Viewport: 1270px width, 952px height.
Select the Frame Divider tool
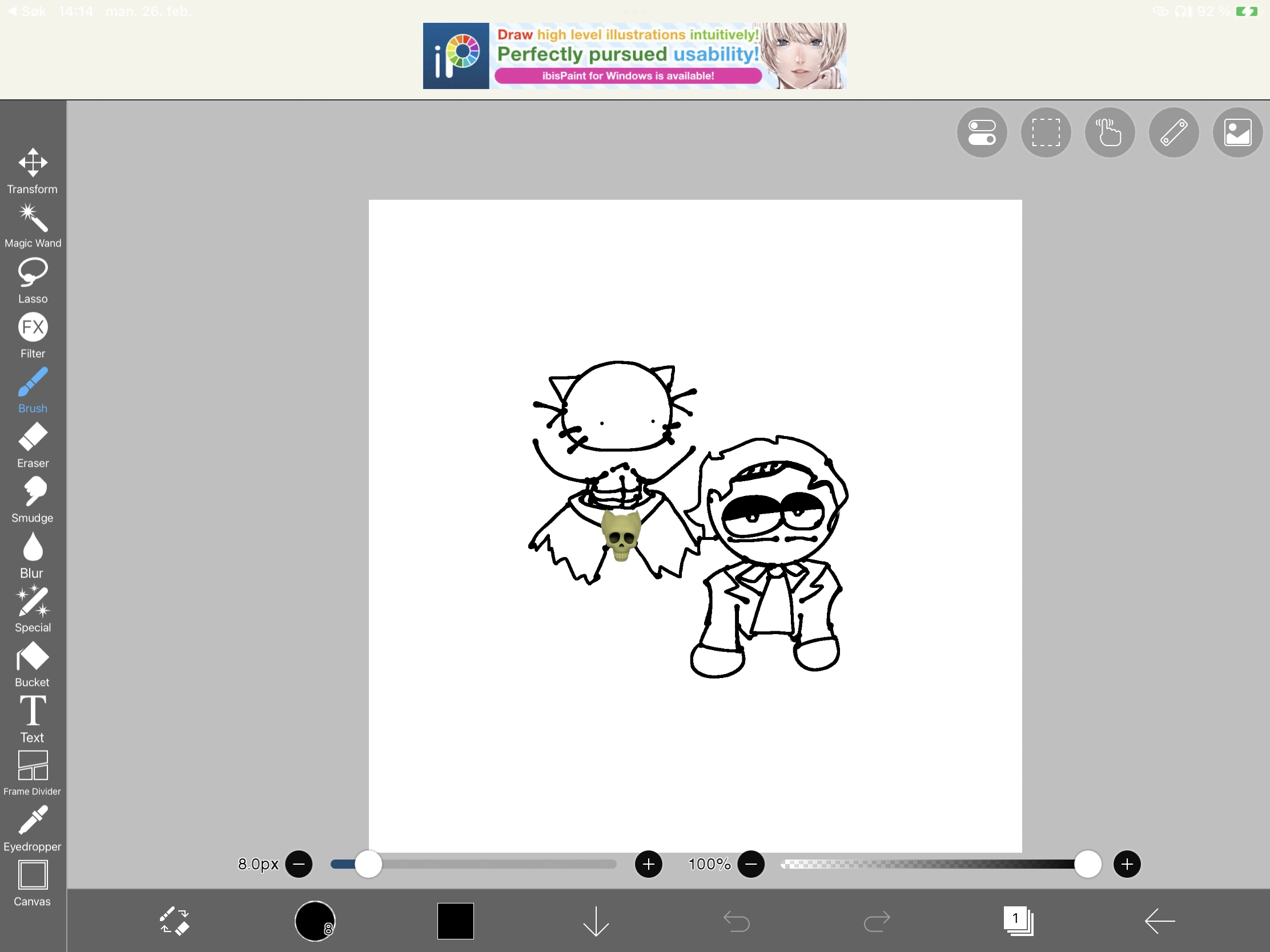pyautogui.click(x=33, y=773)
